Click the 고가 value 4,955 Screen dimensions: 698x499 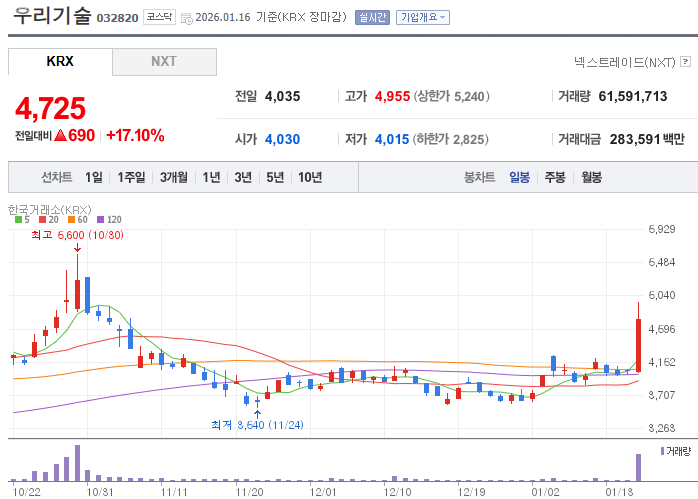(392, 96)
